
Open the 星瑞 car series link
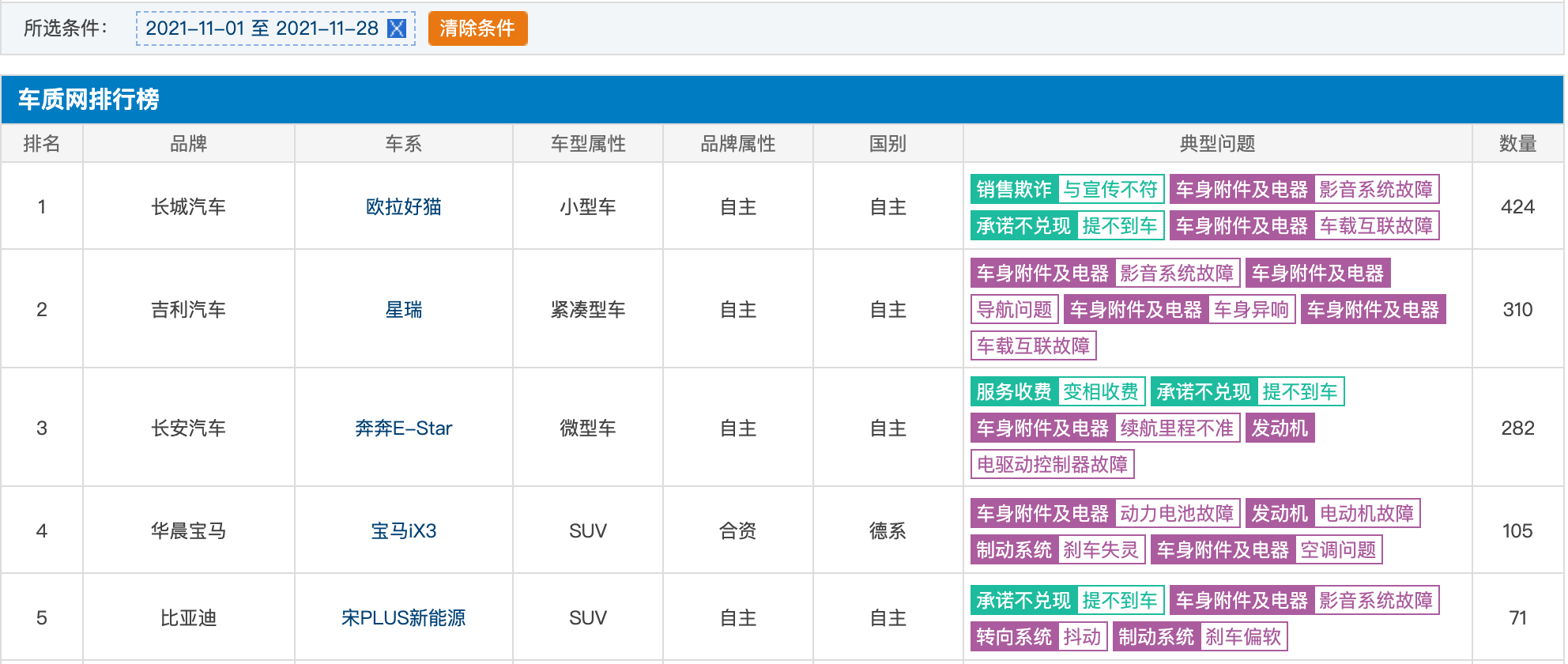[403, 310]
